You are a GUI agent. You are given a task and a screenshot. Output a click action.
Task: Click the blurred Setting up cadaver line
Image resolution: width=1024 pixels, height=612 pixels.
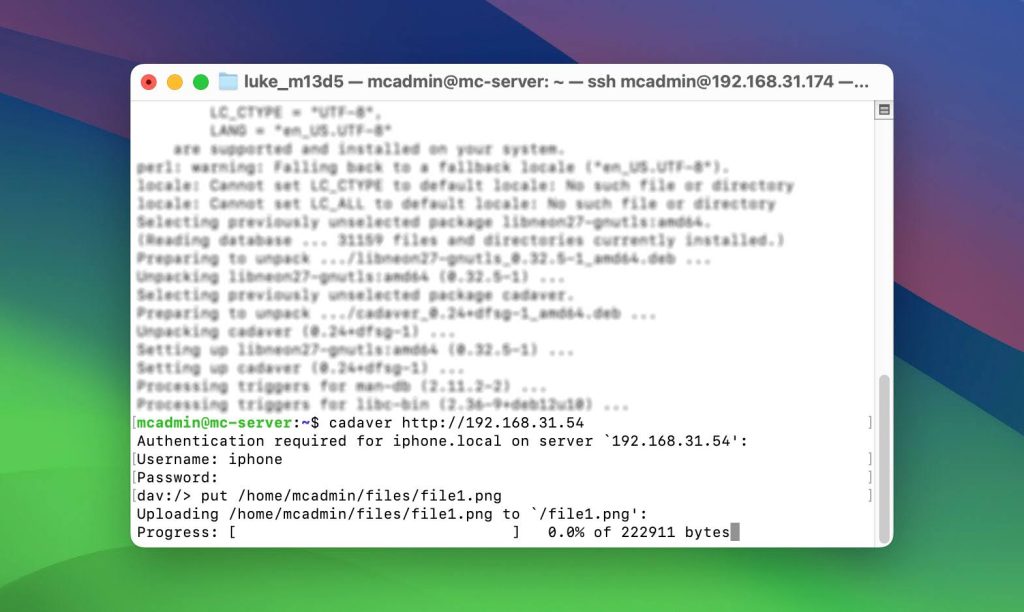300,368
